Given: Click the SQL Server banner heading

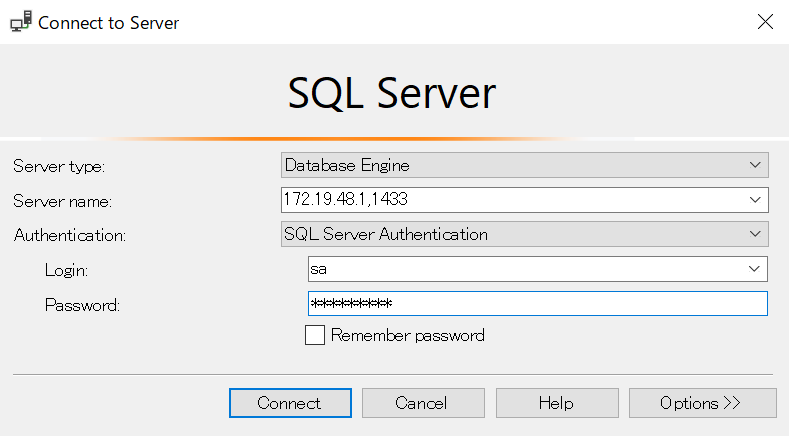Looking at the screenshot, I should [x=392, y=94].
